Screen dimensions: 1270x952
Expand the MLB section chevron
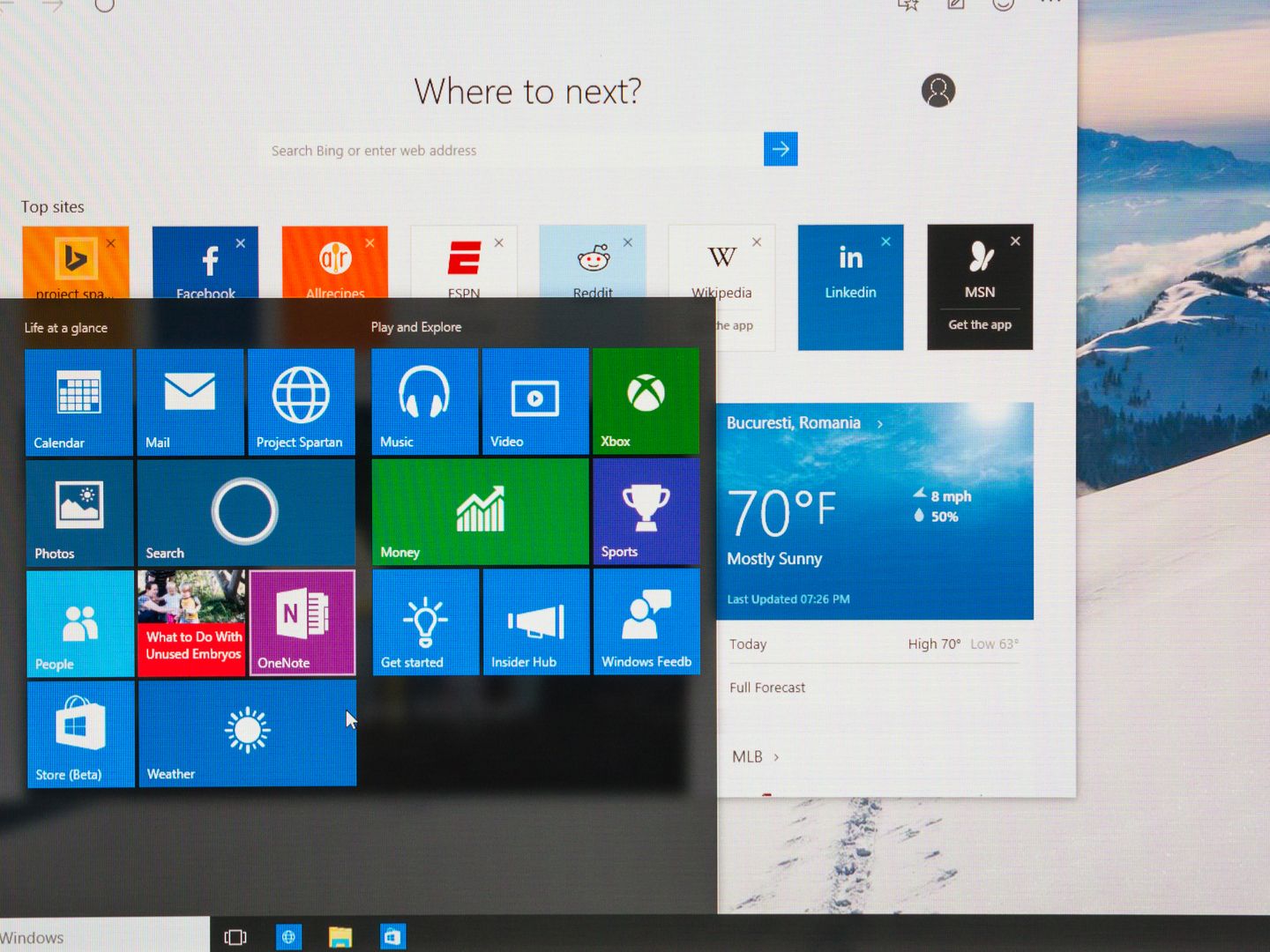click(x=776, y=757)
